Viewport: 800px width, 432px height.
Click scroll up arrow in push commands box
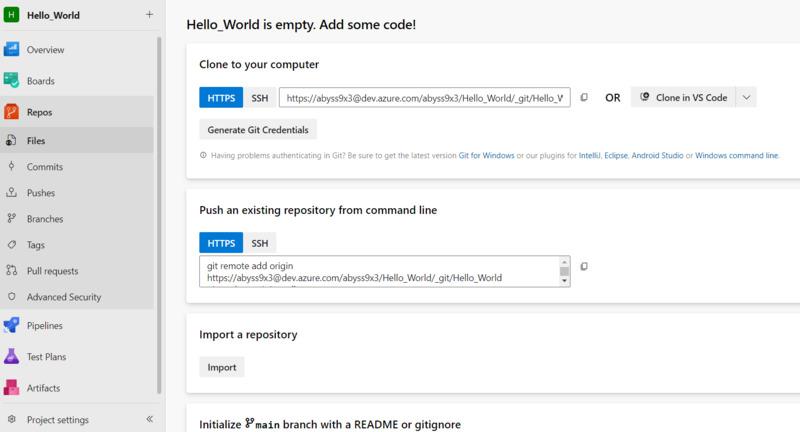pyautogui.click(x=564, y=262)
